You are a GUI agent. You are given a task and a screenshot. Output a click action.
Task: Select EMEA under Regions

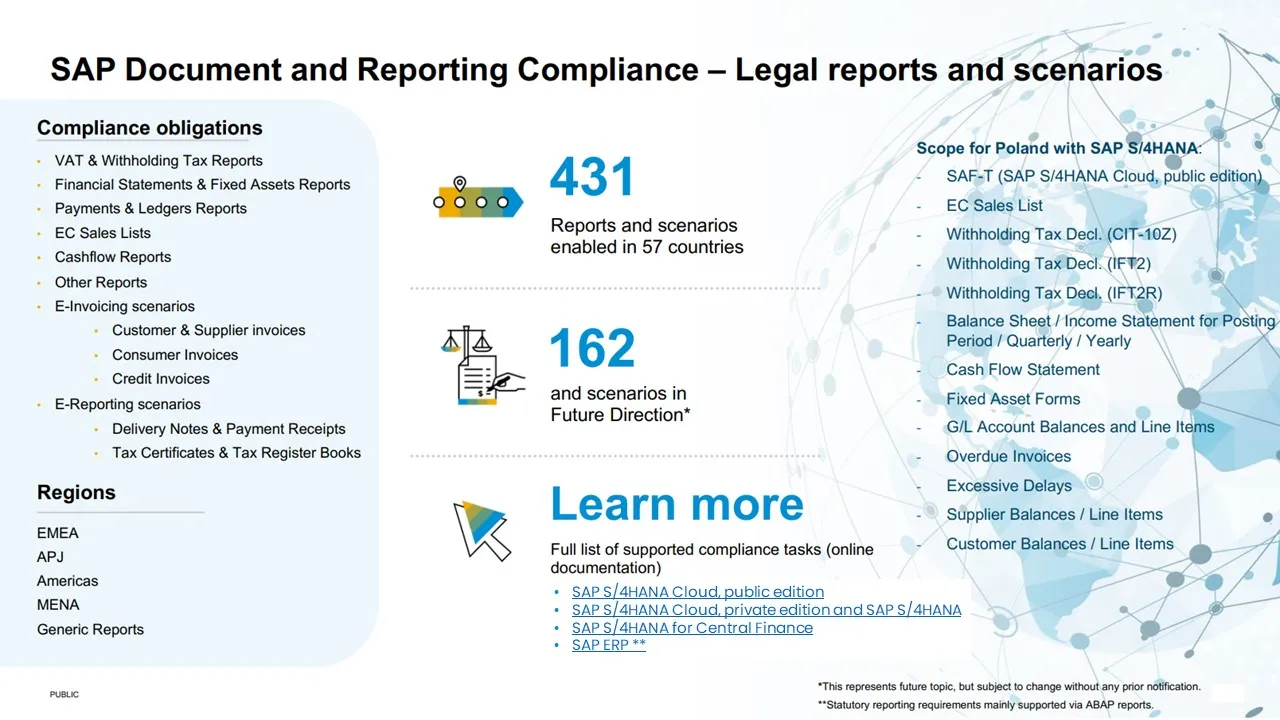(x=58, y=533)
